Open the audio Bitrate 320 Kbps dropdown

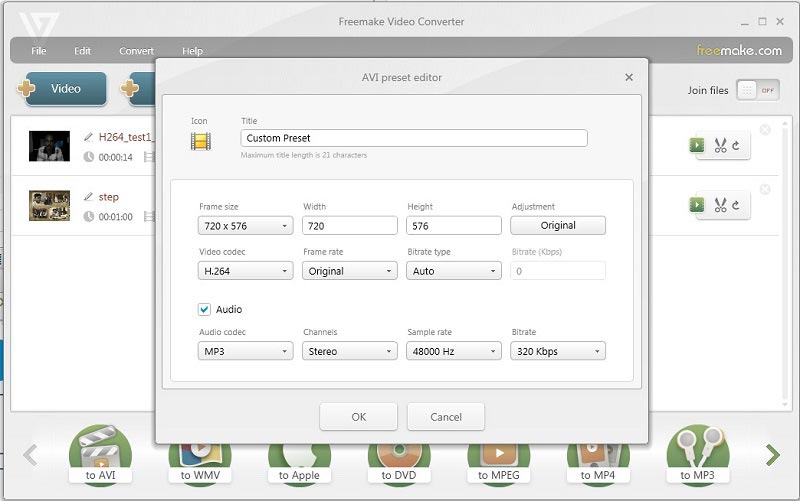point(558,351)
